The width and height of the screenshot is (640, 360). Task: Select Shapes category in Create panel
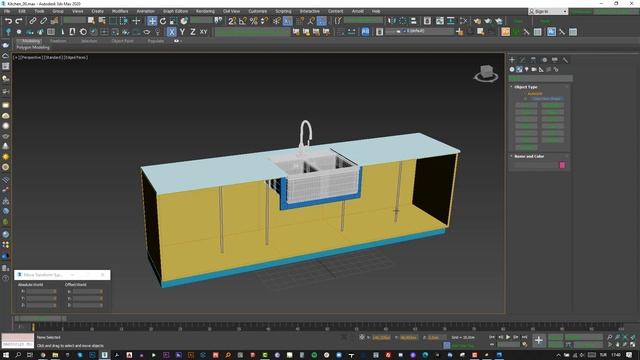coord(519,69)
